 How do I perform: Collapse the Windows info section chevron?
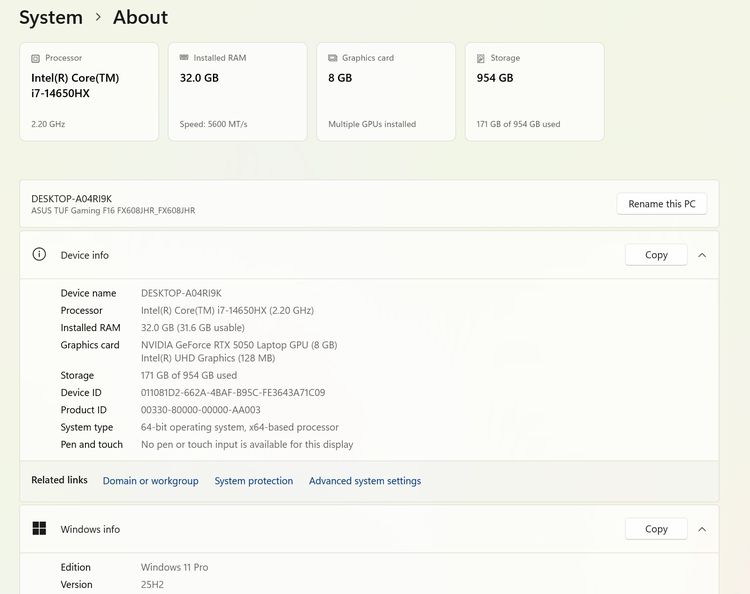click(702, 529)
